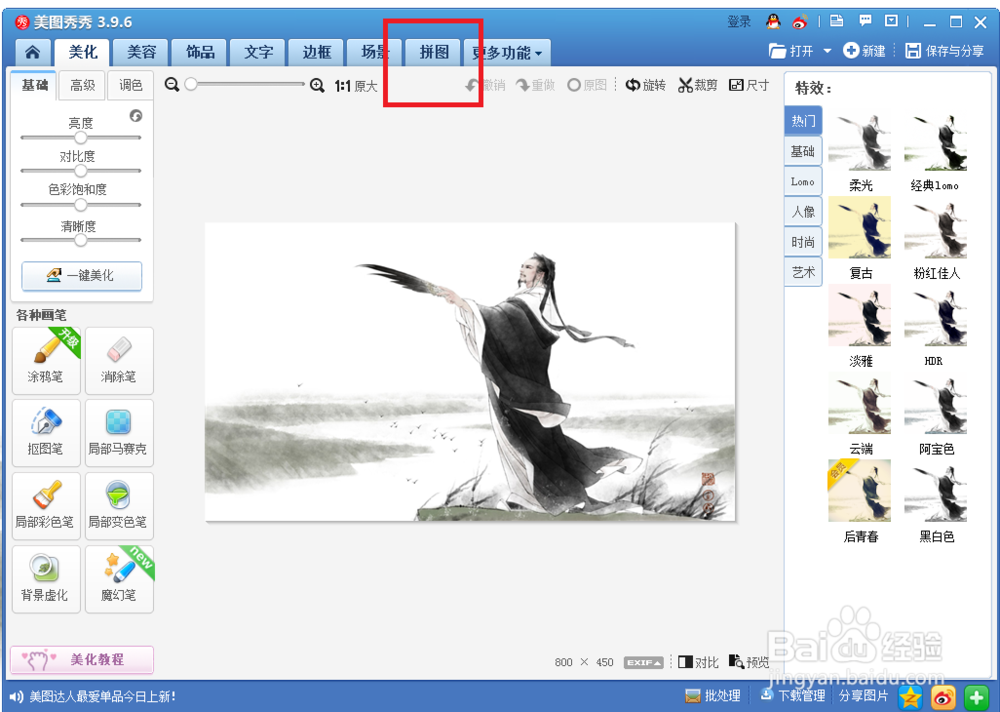This screenshot has height=712, width=1000.
Task: Click the 亮度 brightness slider handle
Action: click(80, 137)
